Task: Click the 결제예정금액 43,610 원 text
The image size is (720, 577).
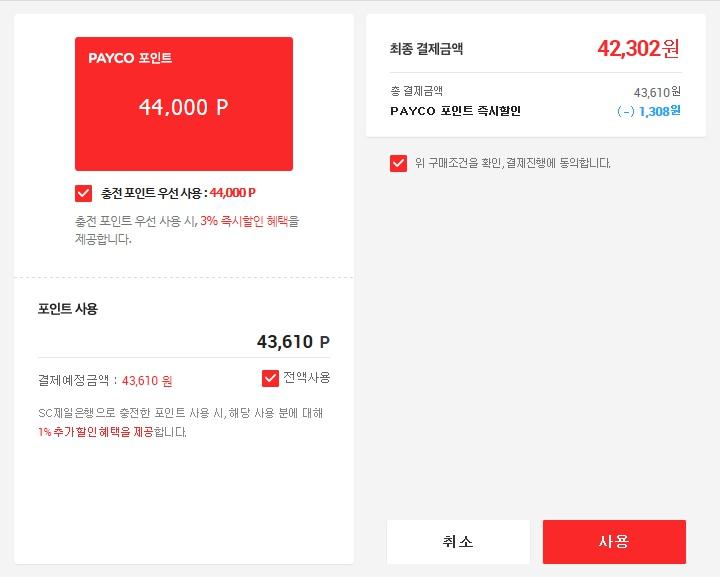Action: point(105,381)
